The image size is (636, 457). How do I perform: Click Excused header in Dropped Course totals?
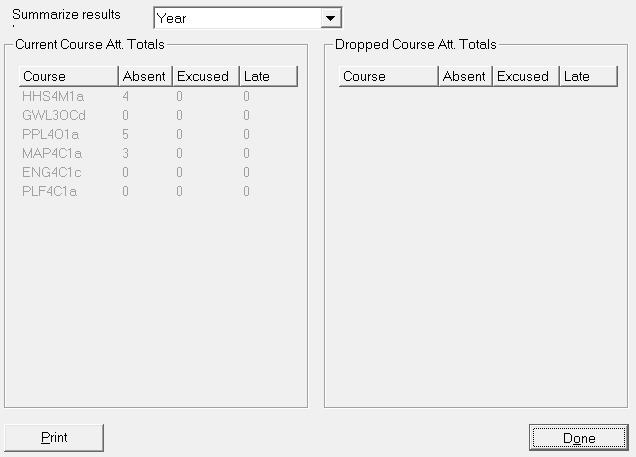click(x=523, y=77)
